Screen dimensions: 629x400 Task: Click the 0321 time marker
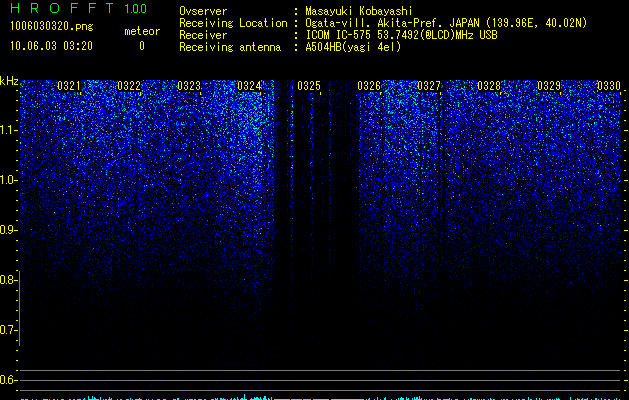point(69,86)
